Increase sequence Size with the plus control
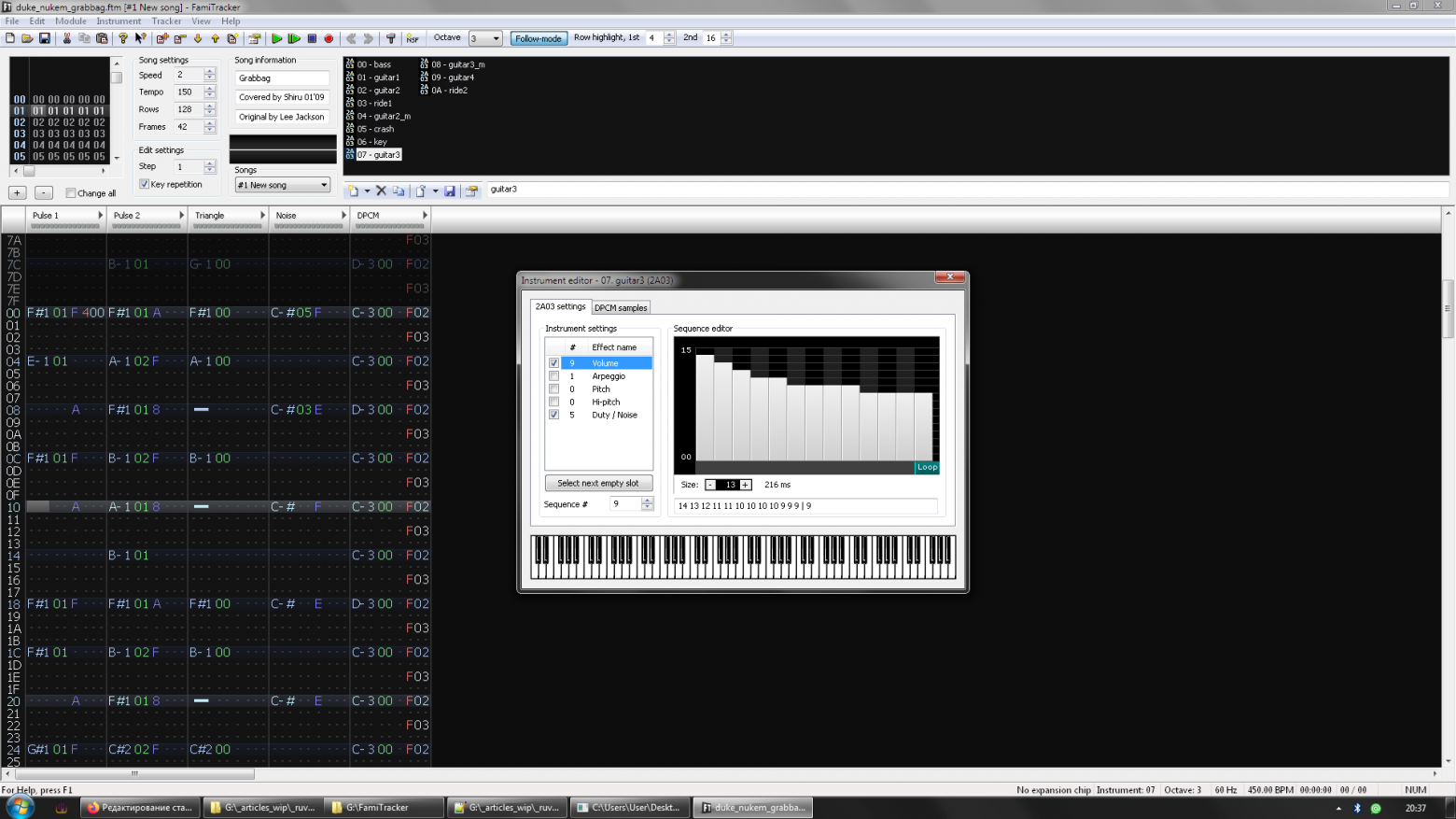The image size is (1456, 819). tap(745, 485)
